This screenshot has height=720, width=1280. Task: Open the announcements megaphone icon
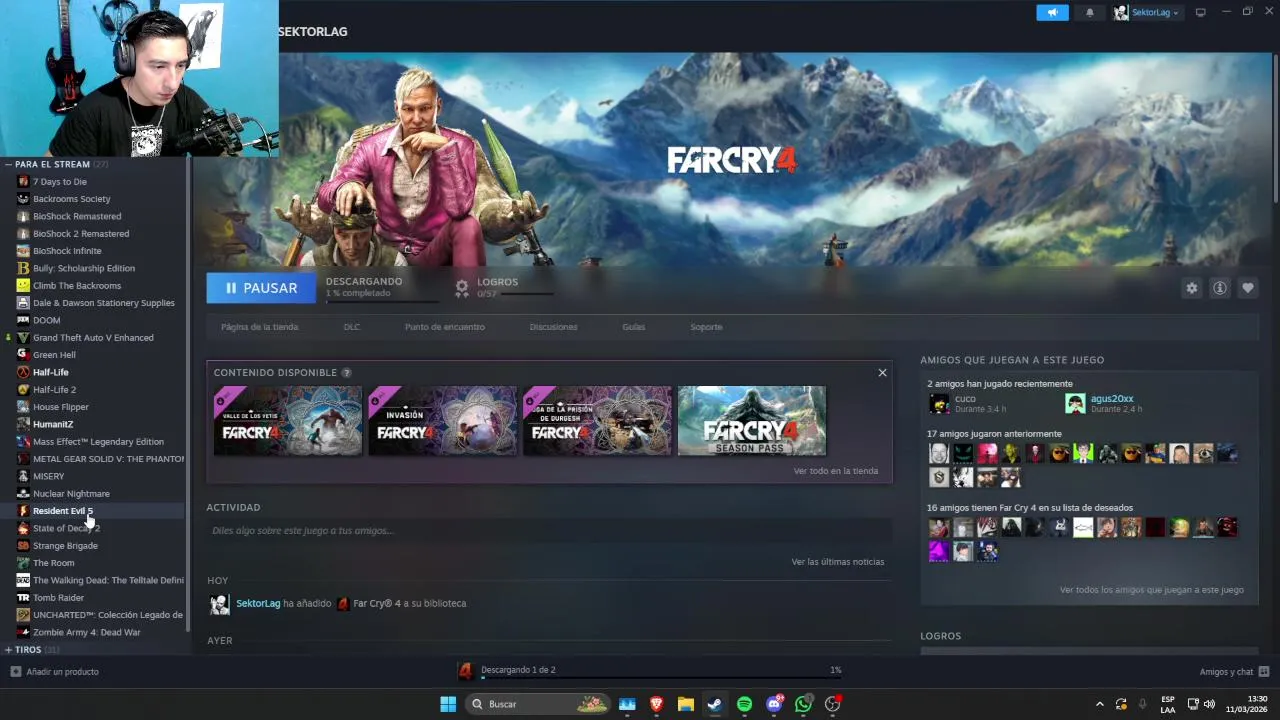coord(1052,12)
